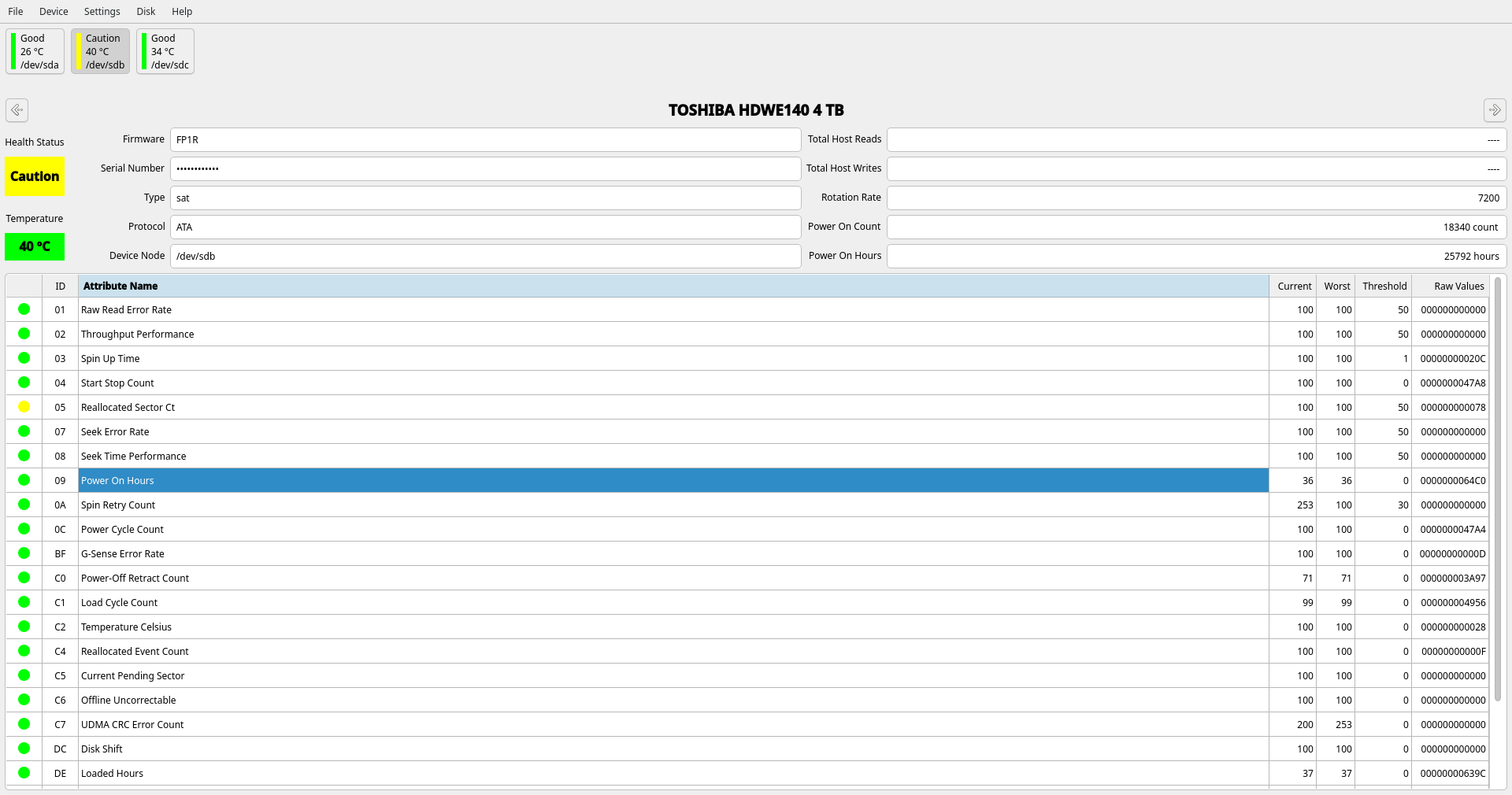Click the green 40 °C temperature button
This screenshot has height=795, width=1512.
(x=35, y=246)
